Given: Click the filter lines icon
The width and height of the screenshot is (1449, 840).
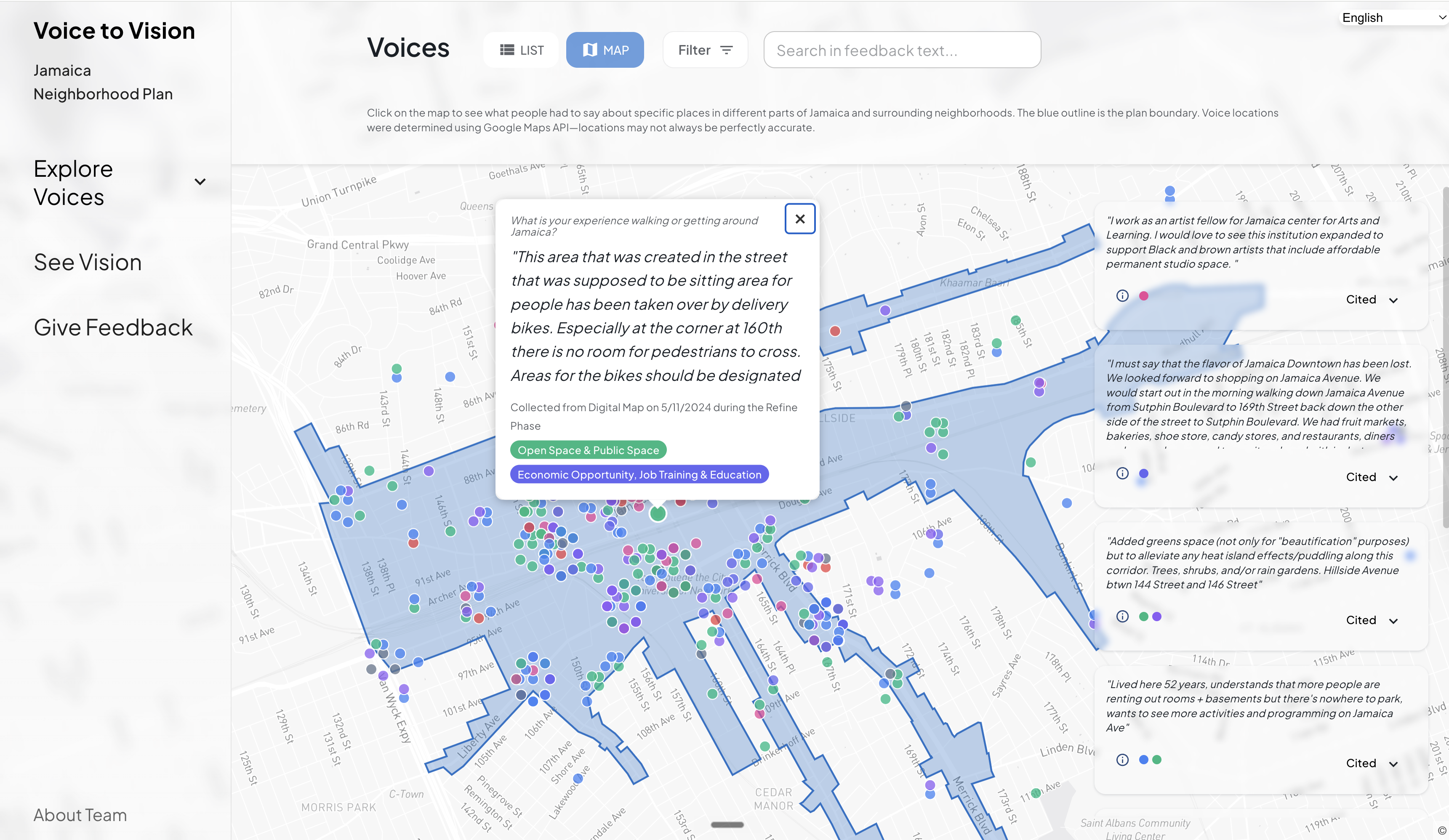Looking at the screenshot, I should click(726, 50).
